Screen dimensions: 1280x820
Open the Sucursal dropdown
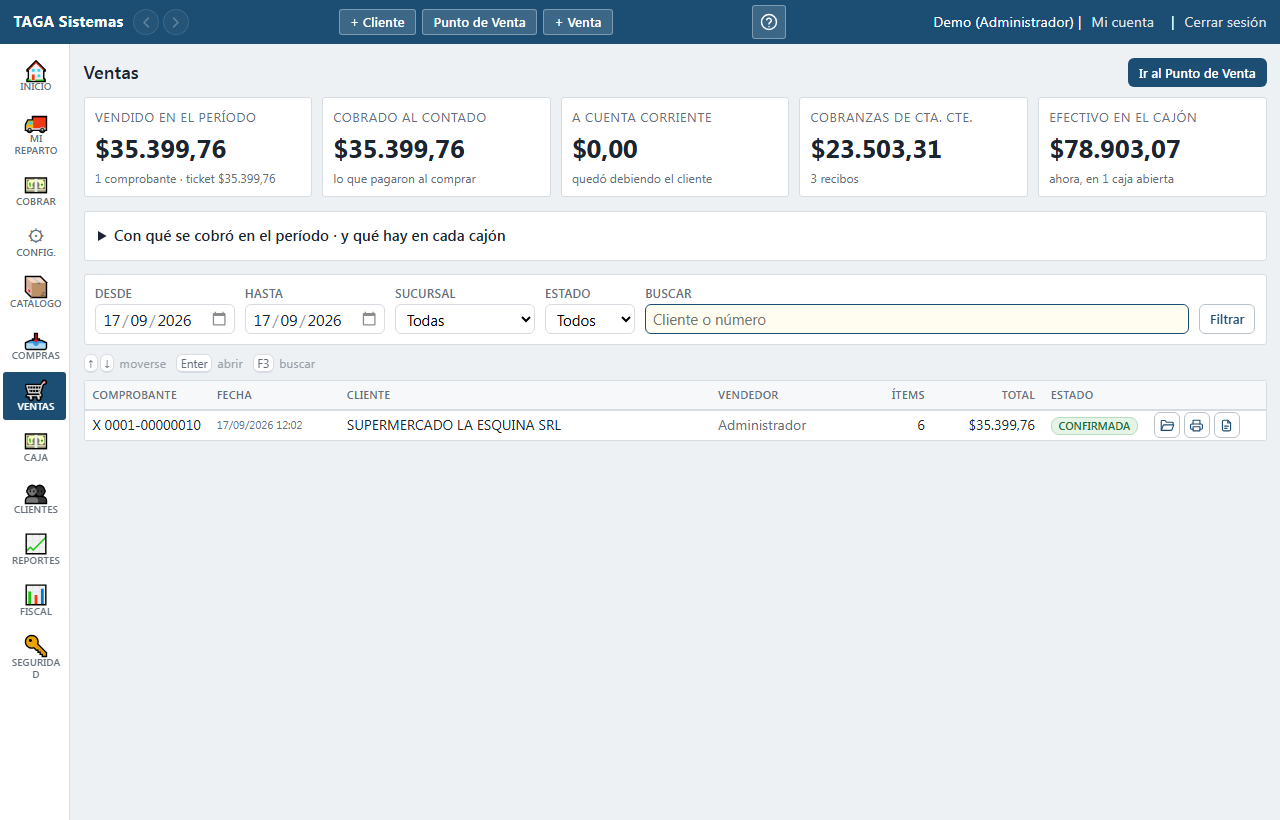[465, 320]
